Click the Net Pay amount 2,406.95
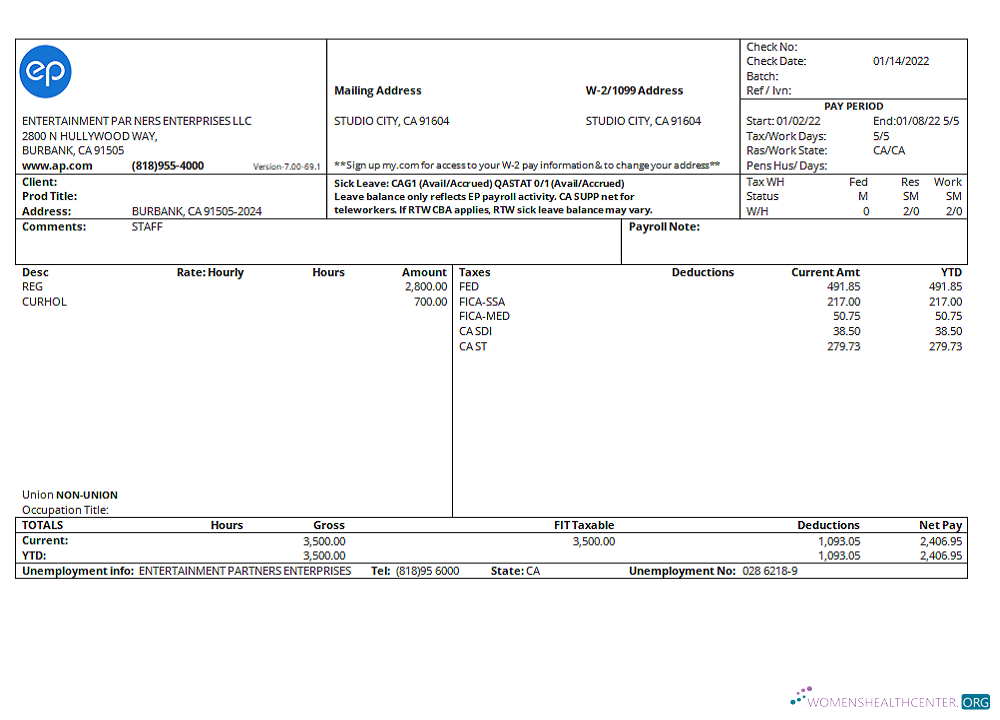 [939, 540]
